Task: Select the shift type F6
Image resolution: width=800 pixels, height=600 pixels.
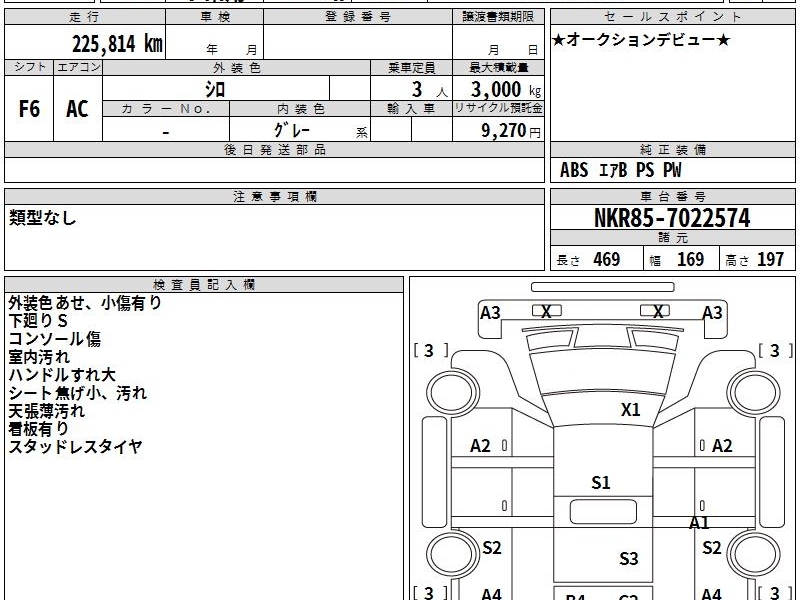Action: (x=29, y=109)
